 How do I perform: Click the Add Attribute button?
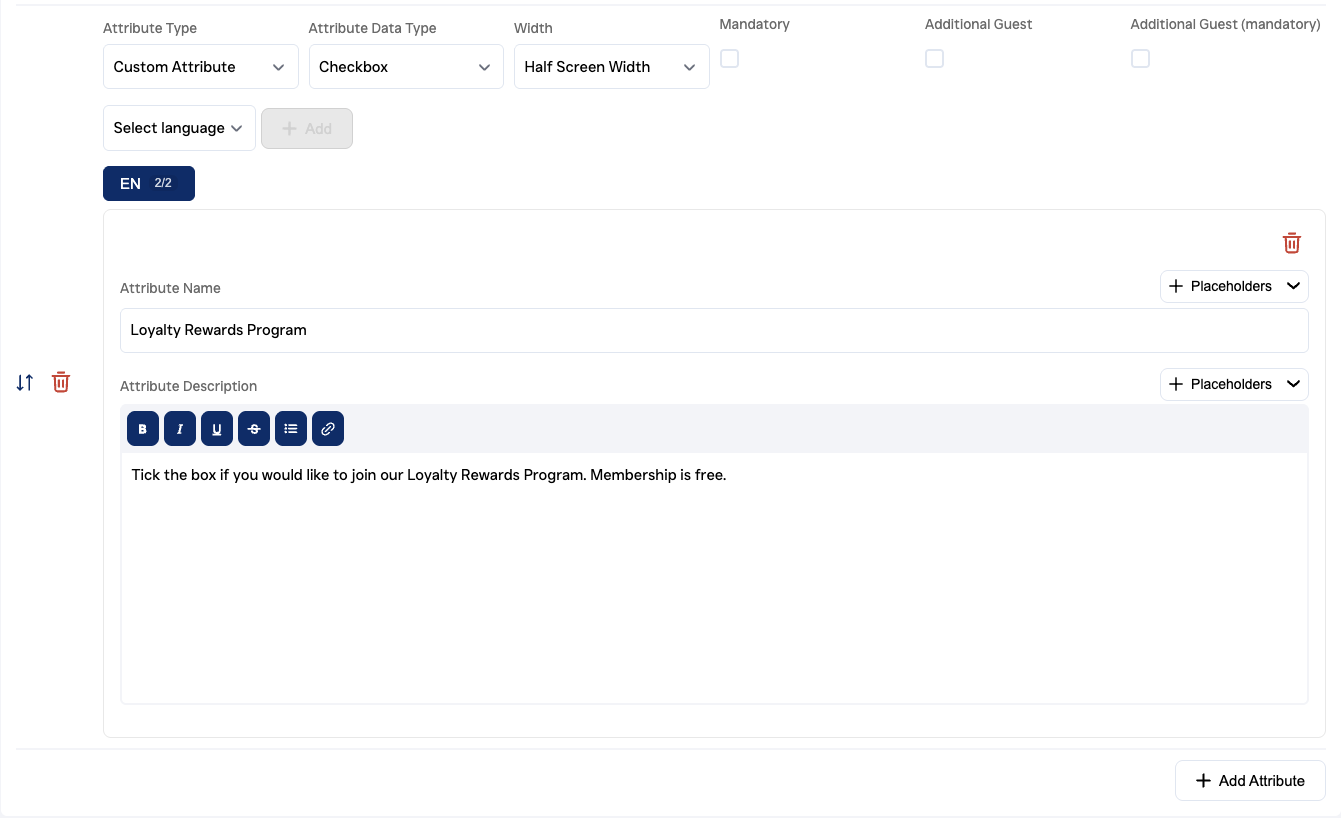[x=1250, y=781]
